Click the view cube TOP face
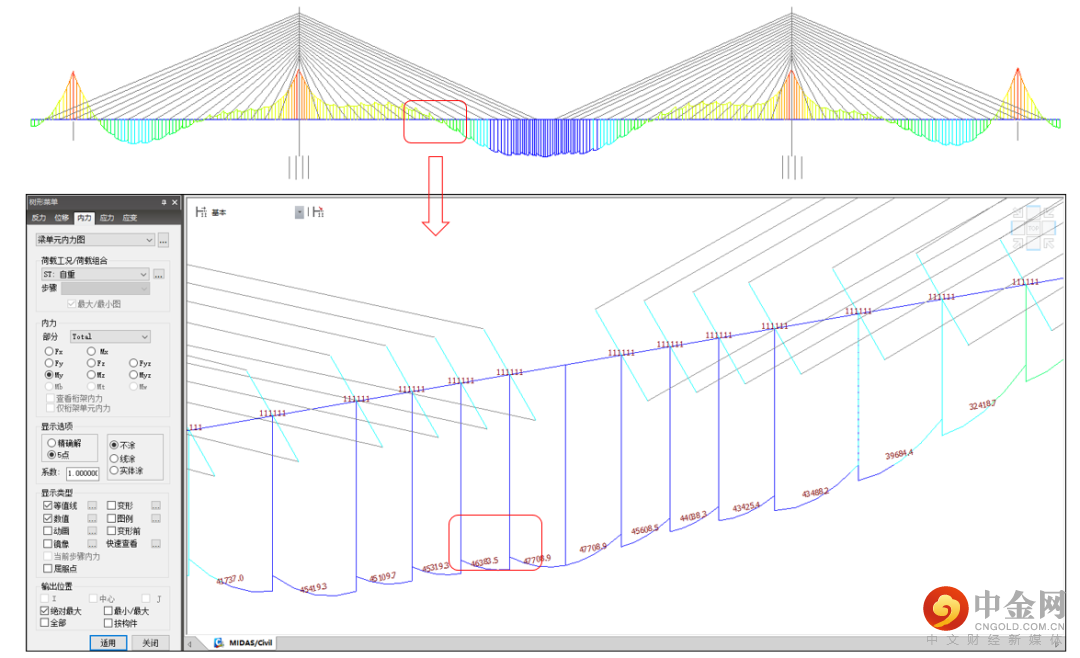Image resolution: width=1080 pixels, height=658 pixels. coord(1033,228)
